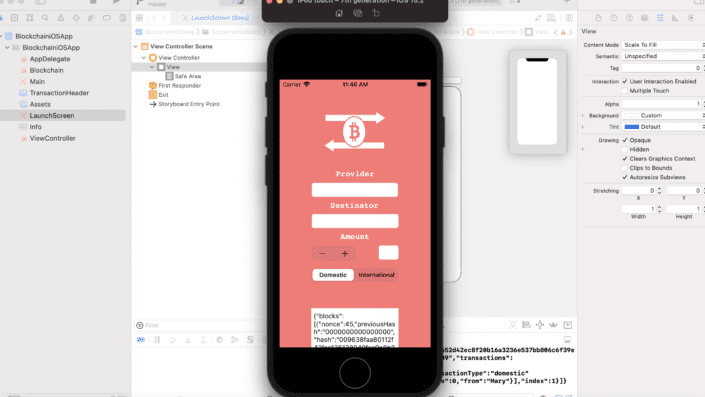
Task: Toggle the User Interaction Enabled checkbox
Action: (625, 81)
